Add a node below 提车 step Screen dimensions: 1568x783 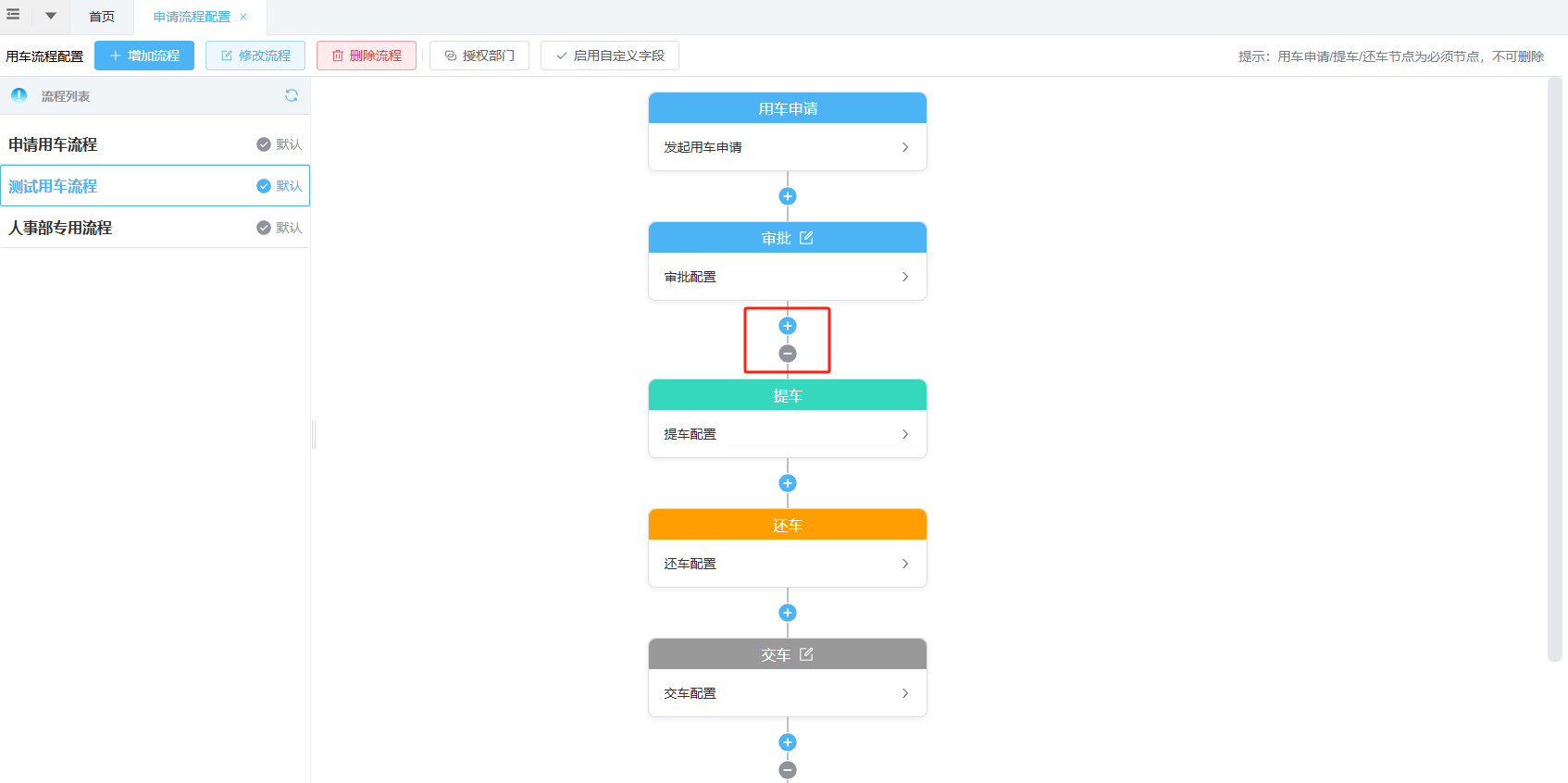pos(788,483)
